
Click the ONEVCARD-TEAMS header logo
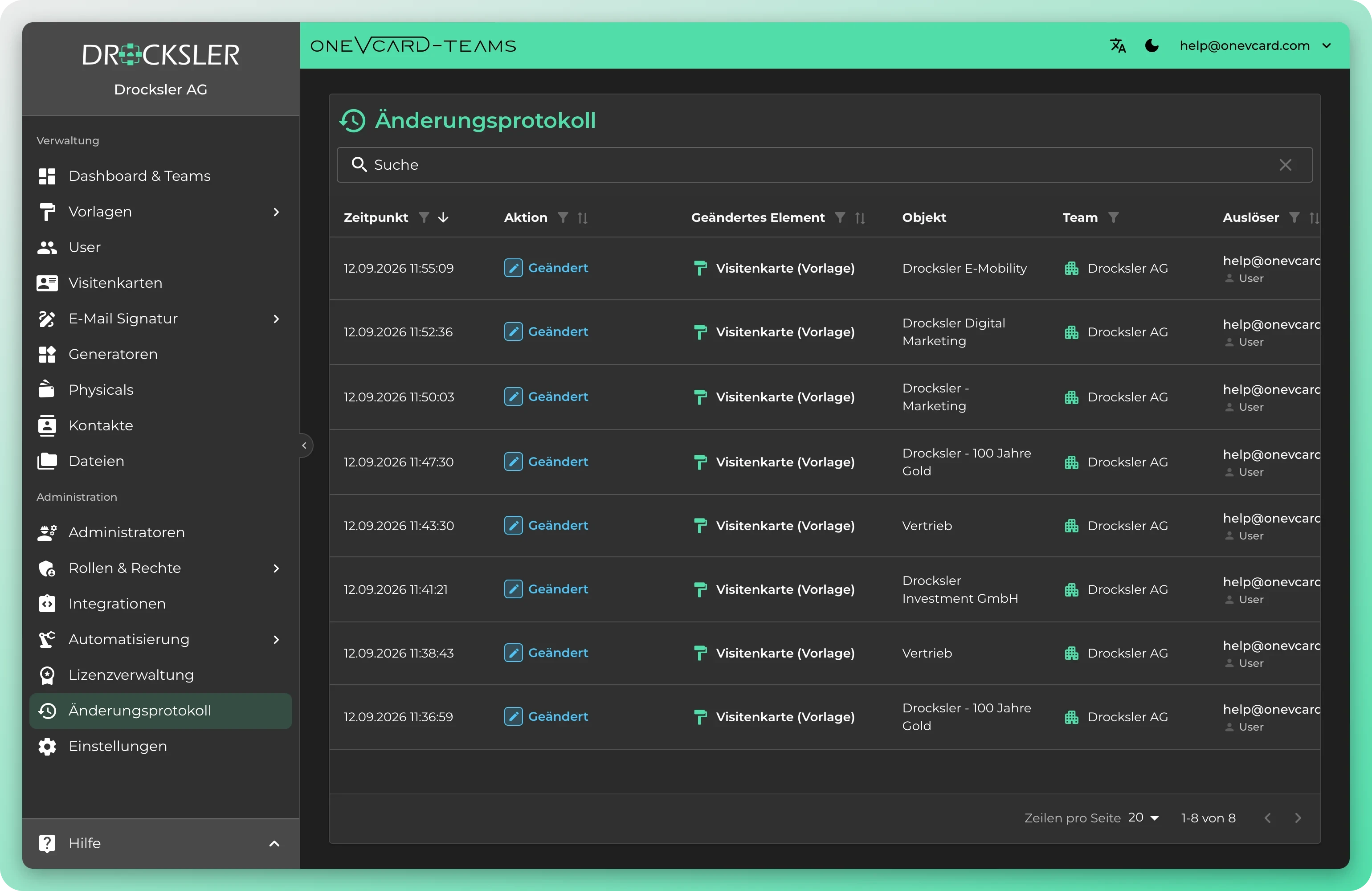pyautogui.click(x=413, y=45)
